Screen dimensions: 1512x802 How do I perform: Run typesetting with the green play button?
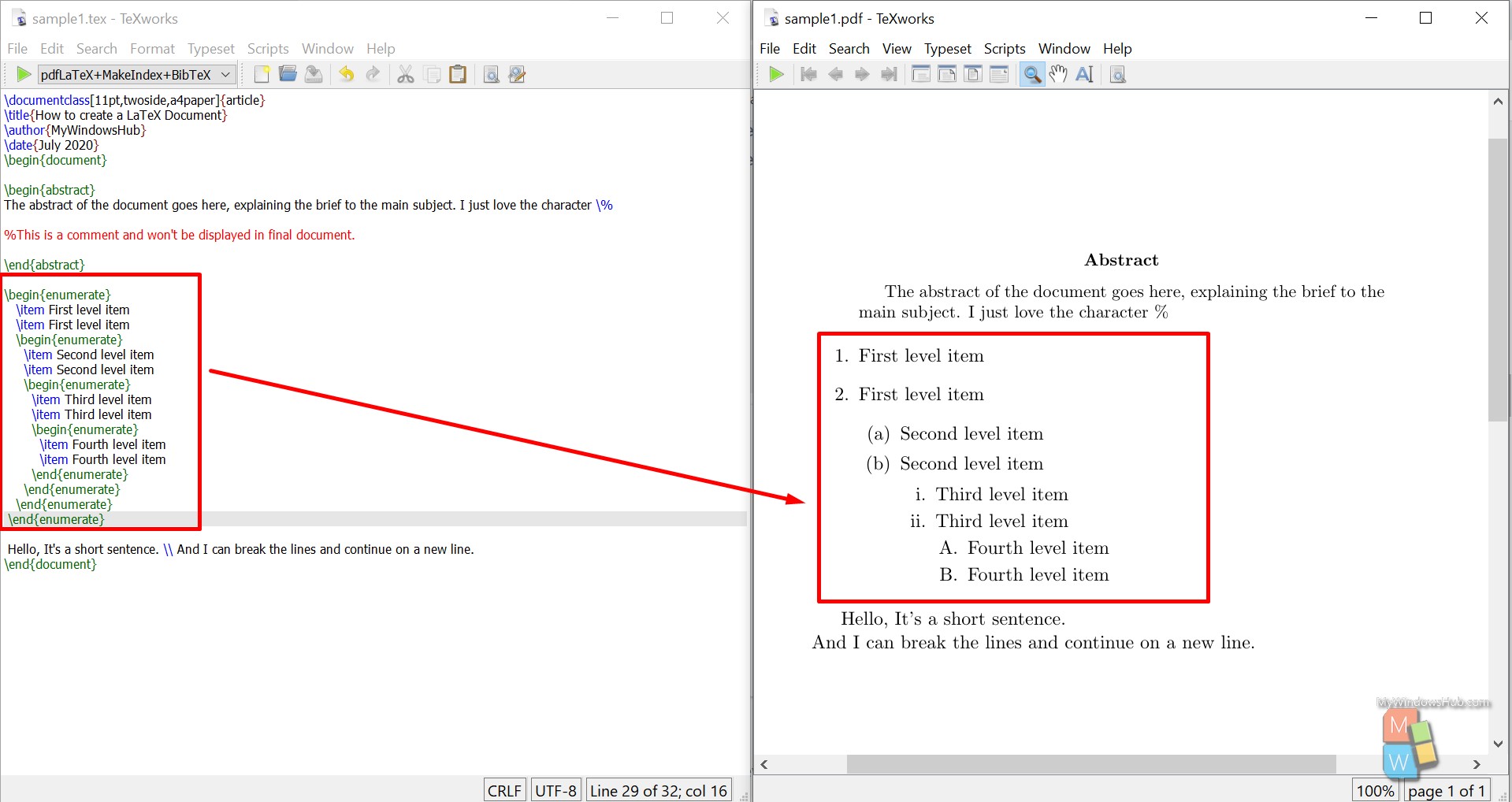23,74
